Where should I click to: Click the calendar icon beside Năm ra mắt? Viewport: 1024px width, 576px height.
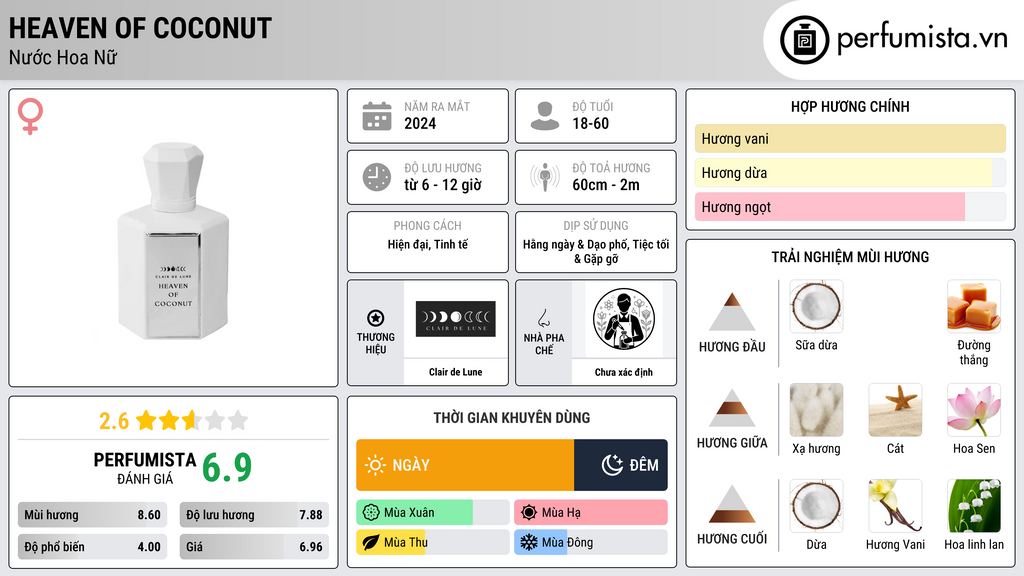tap(377, 116)
